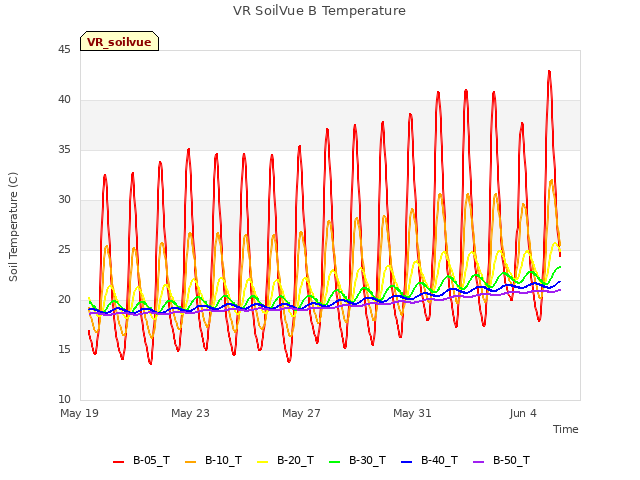Click the yellow B-20_T legend swatch

click(263, 462)
